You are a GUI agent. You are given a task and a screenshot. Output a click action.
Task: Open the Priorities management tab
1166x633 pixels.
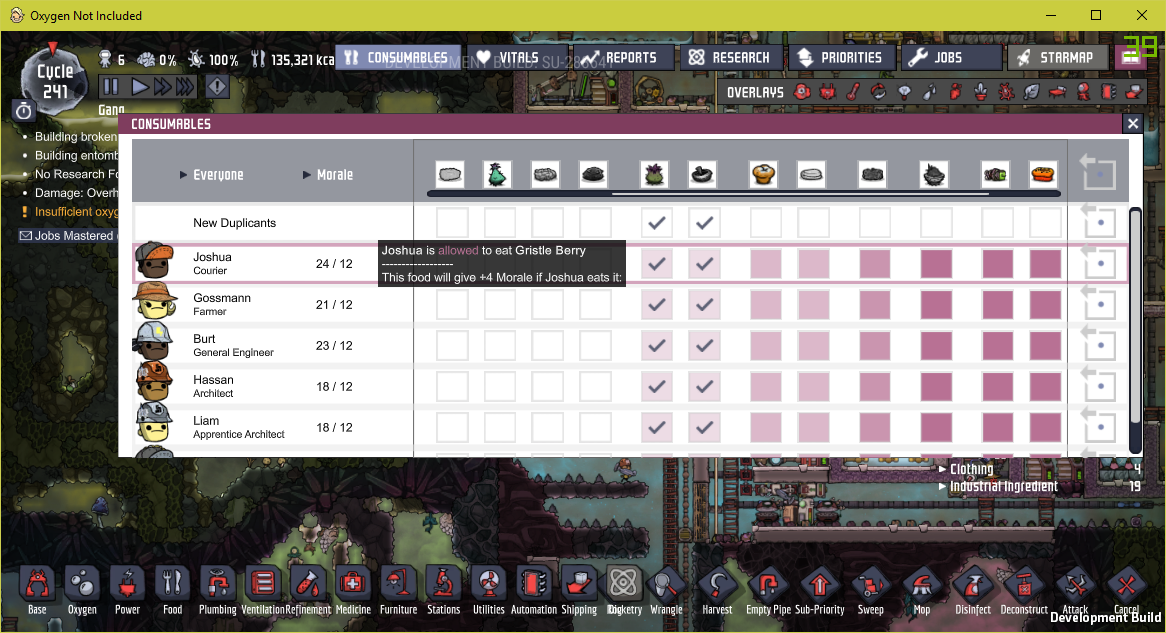point(841,57)
